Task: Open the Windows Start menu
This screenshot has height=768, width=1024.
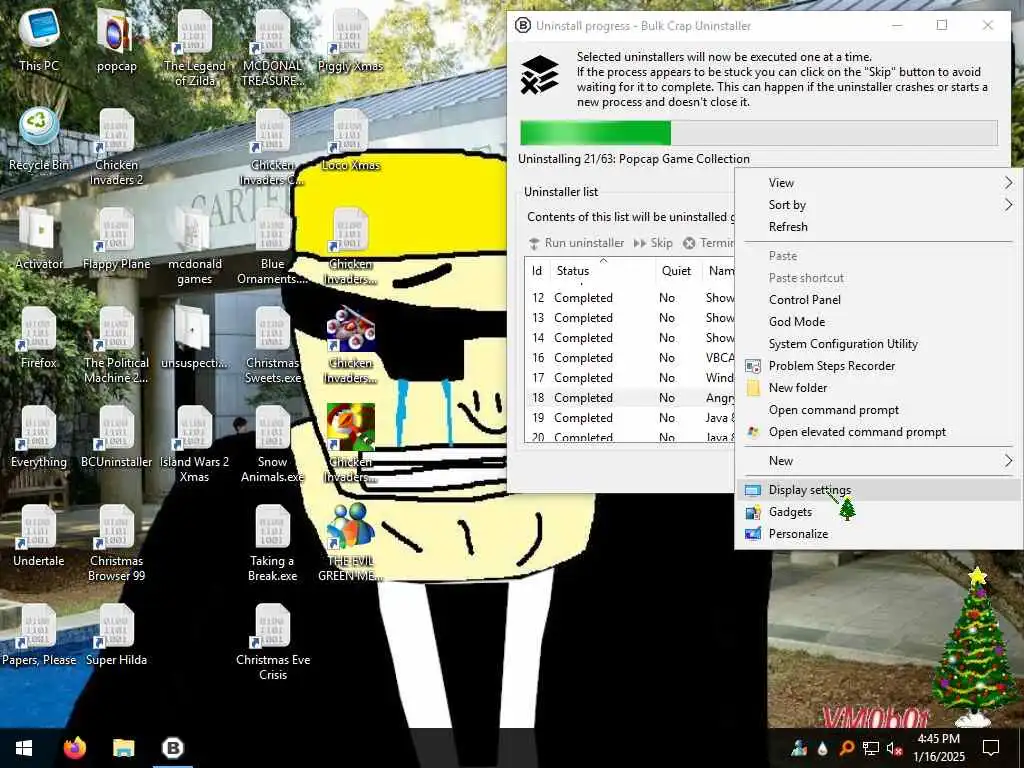Action: [24, 748]
